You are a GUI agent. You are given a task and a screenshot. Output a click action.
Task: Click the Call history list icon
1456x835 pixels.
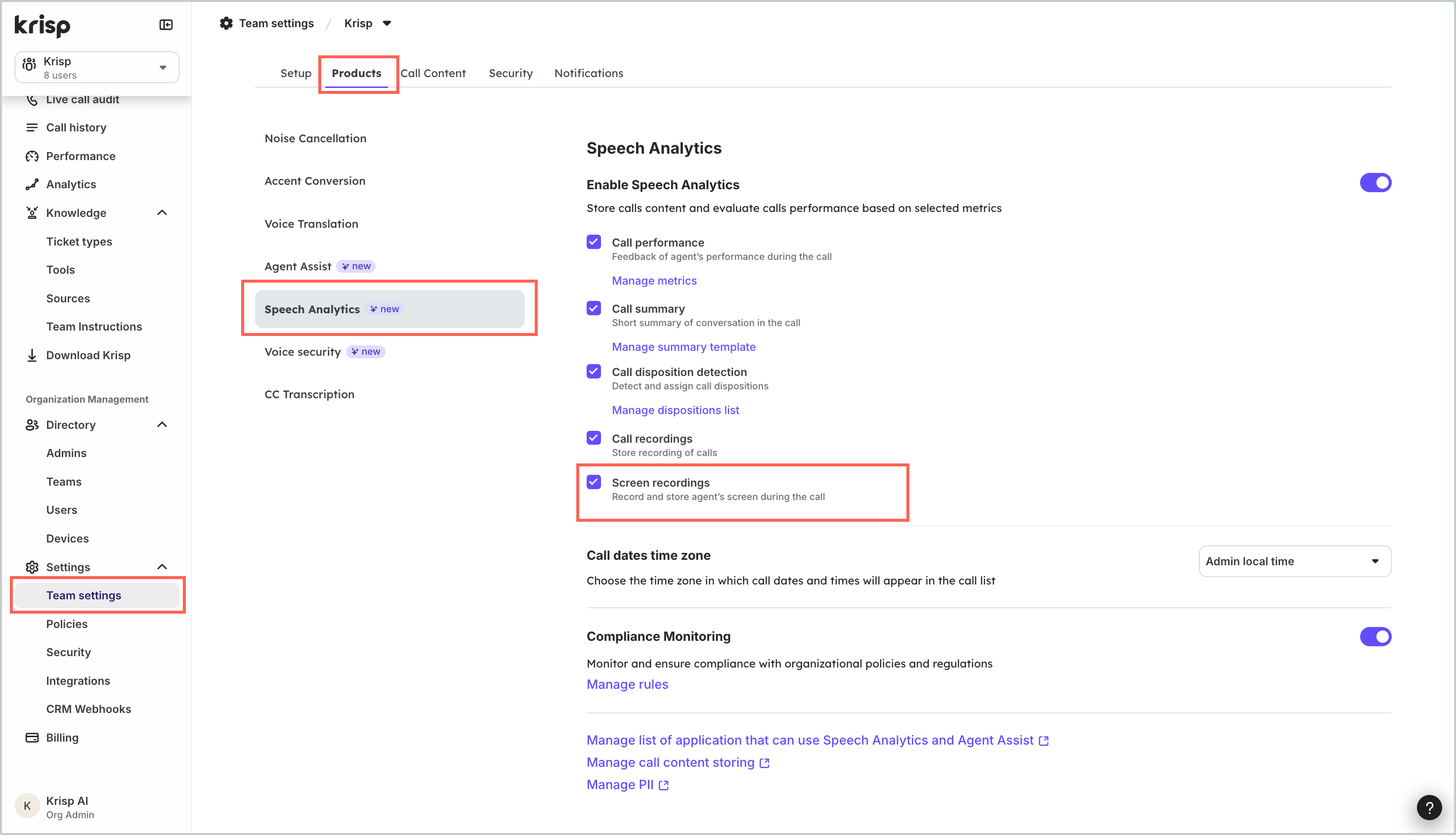pos(32,127)
